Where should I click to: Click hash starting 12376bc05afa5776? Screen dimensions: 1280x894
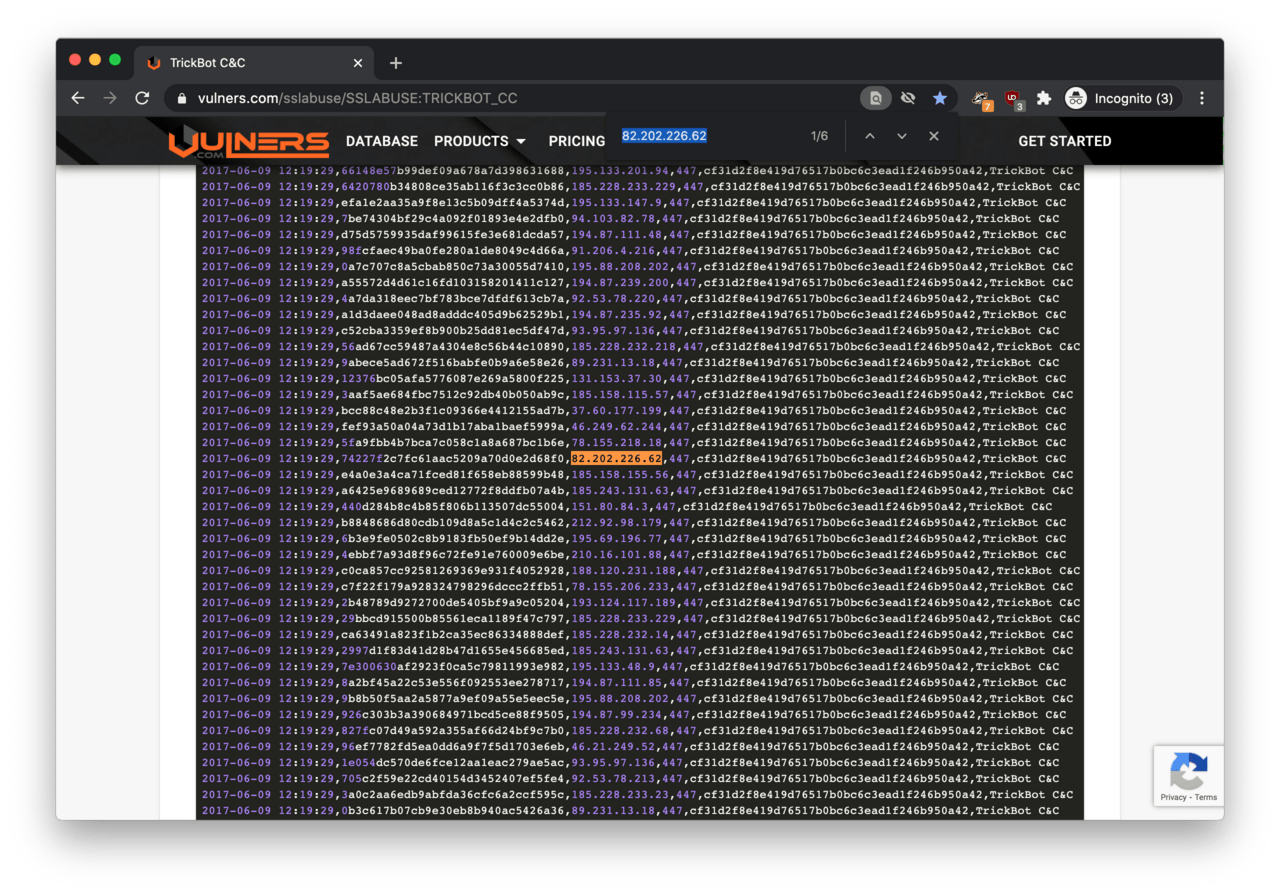454,379
